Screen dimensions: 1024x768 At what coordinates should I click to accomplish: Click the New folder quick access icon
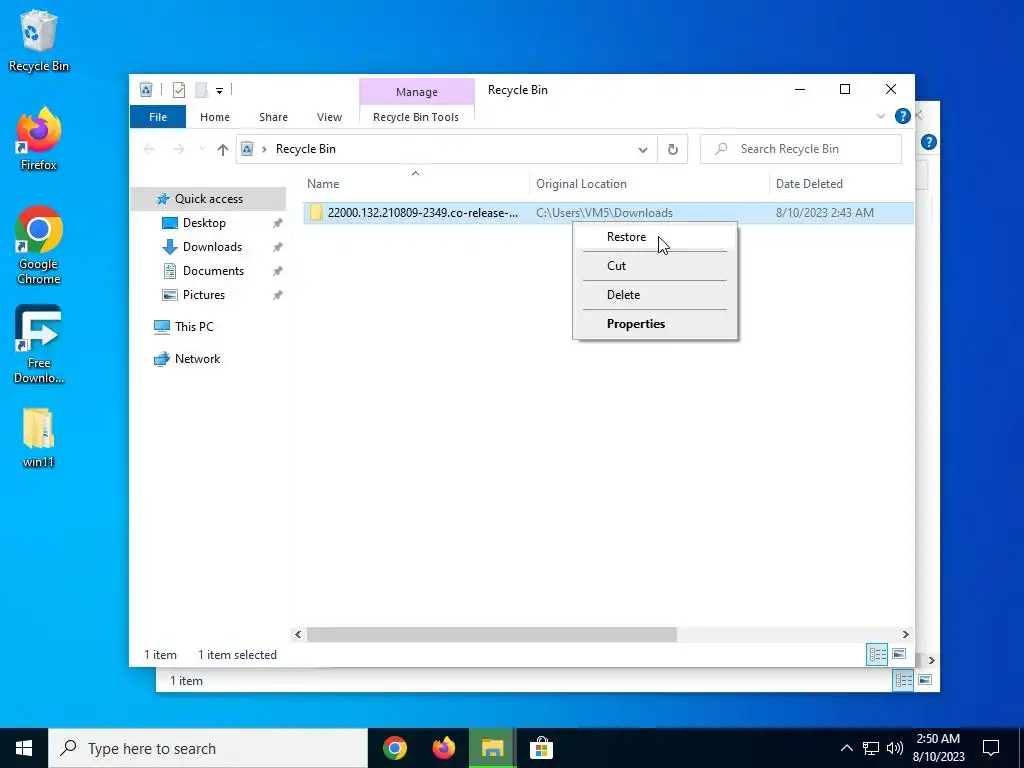201,90
